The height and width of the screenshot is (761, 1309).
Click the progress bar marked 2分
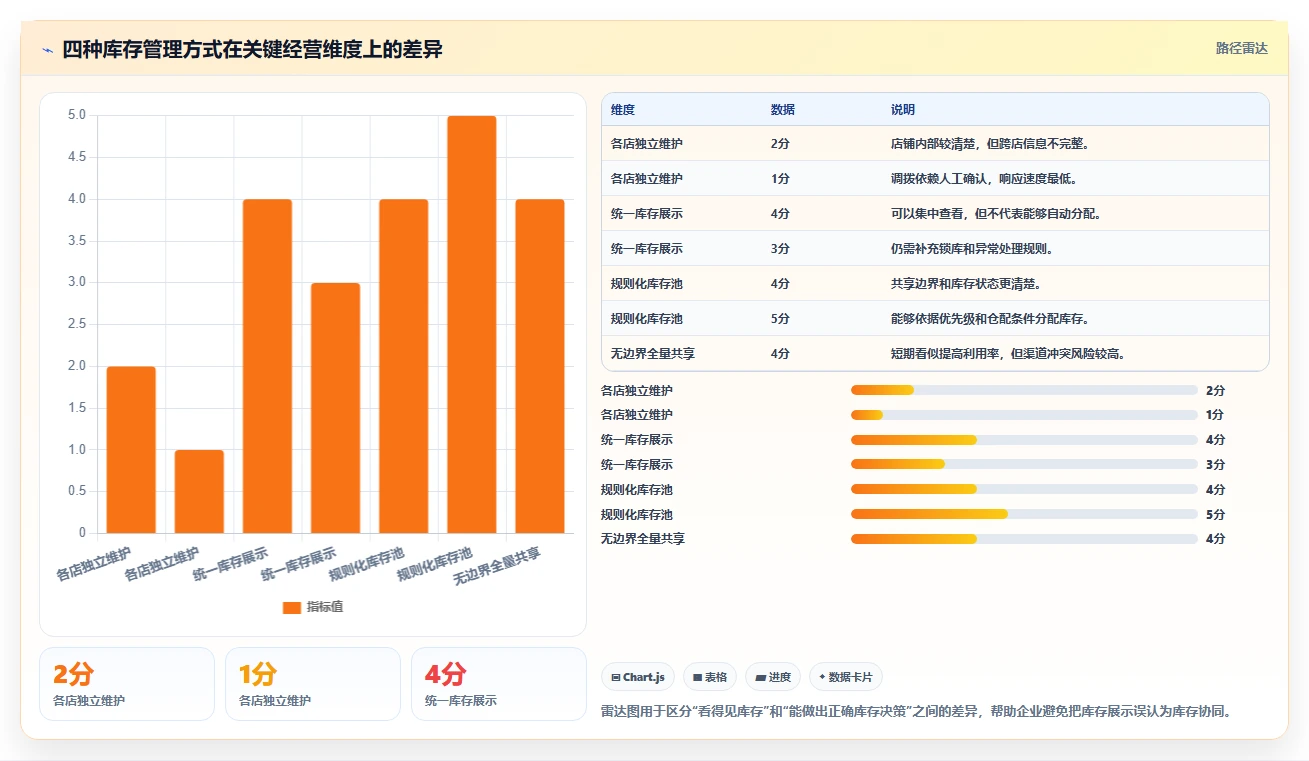[1024, 390]
